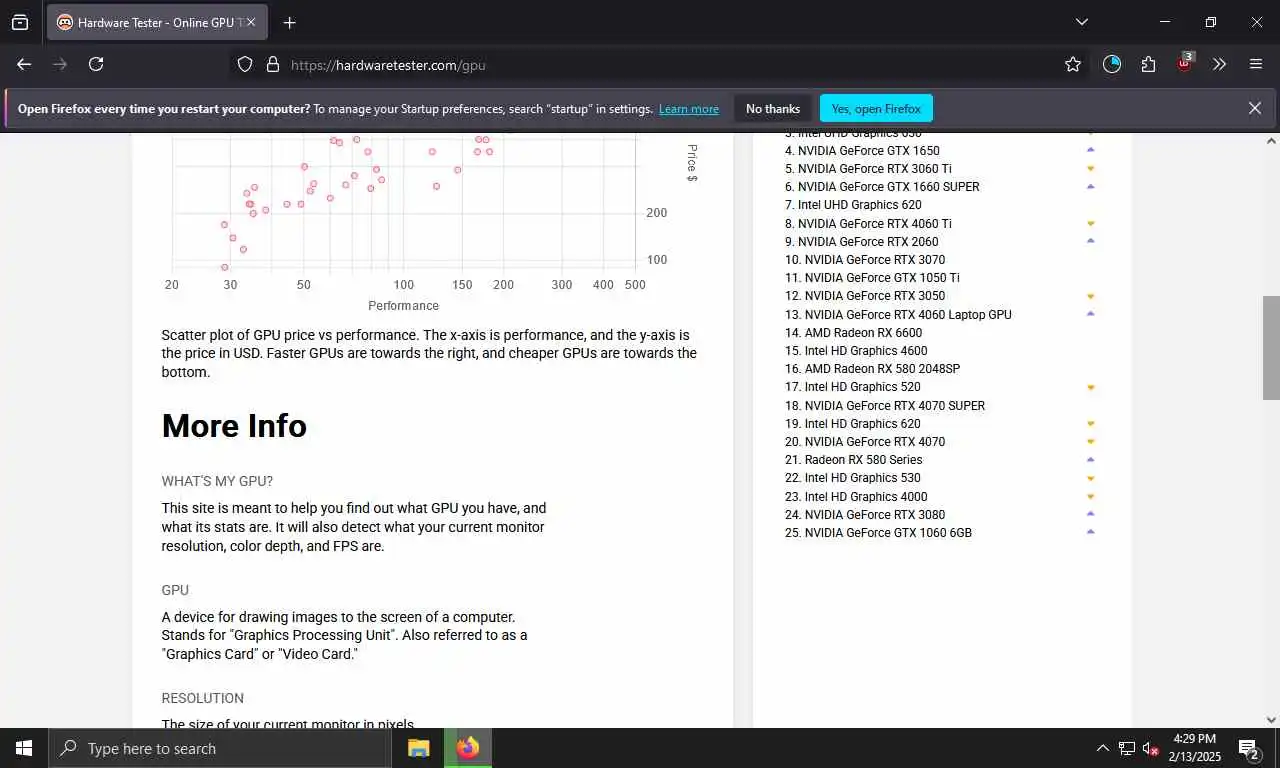Show hidden system tray icons

pos(1102,748)
